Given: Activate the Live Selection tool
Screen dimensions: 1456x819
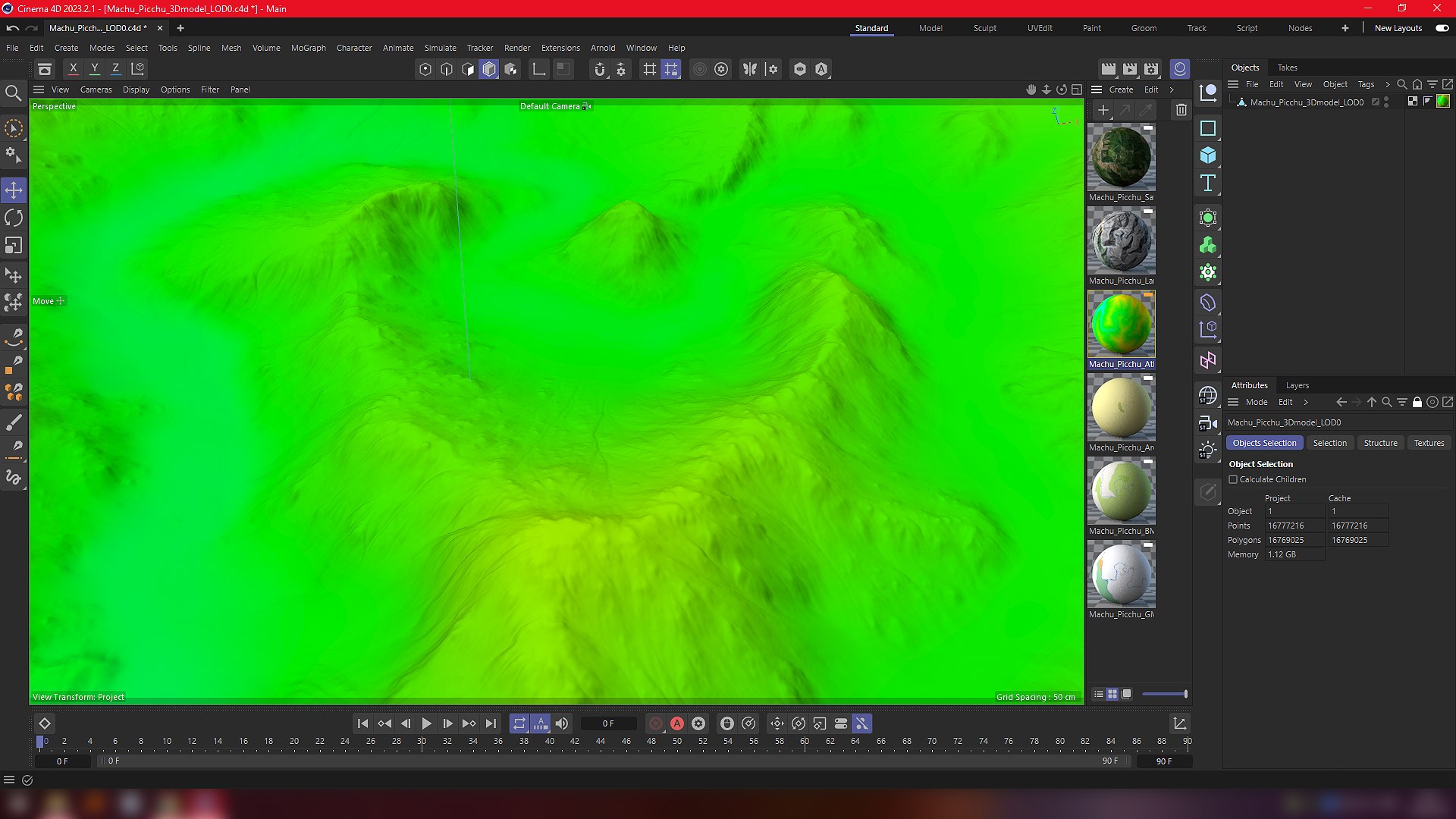Looking at the screenshot, I should coord(14,128).
